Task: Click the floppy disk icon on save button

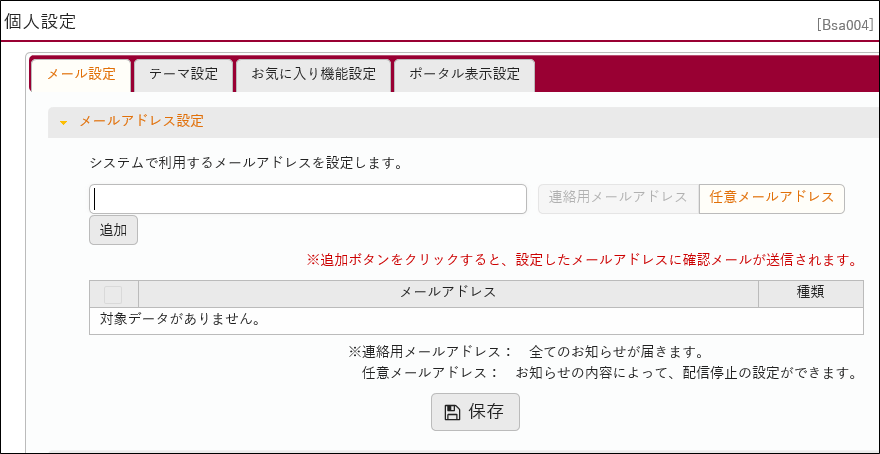Action: tap(451, 412)
